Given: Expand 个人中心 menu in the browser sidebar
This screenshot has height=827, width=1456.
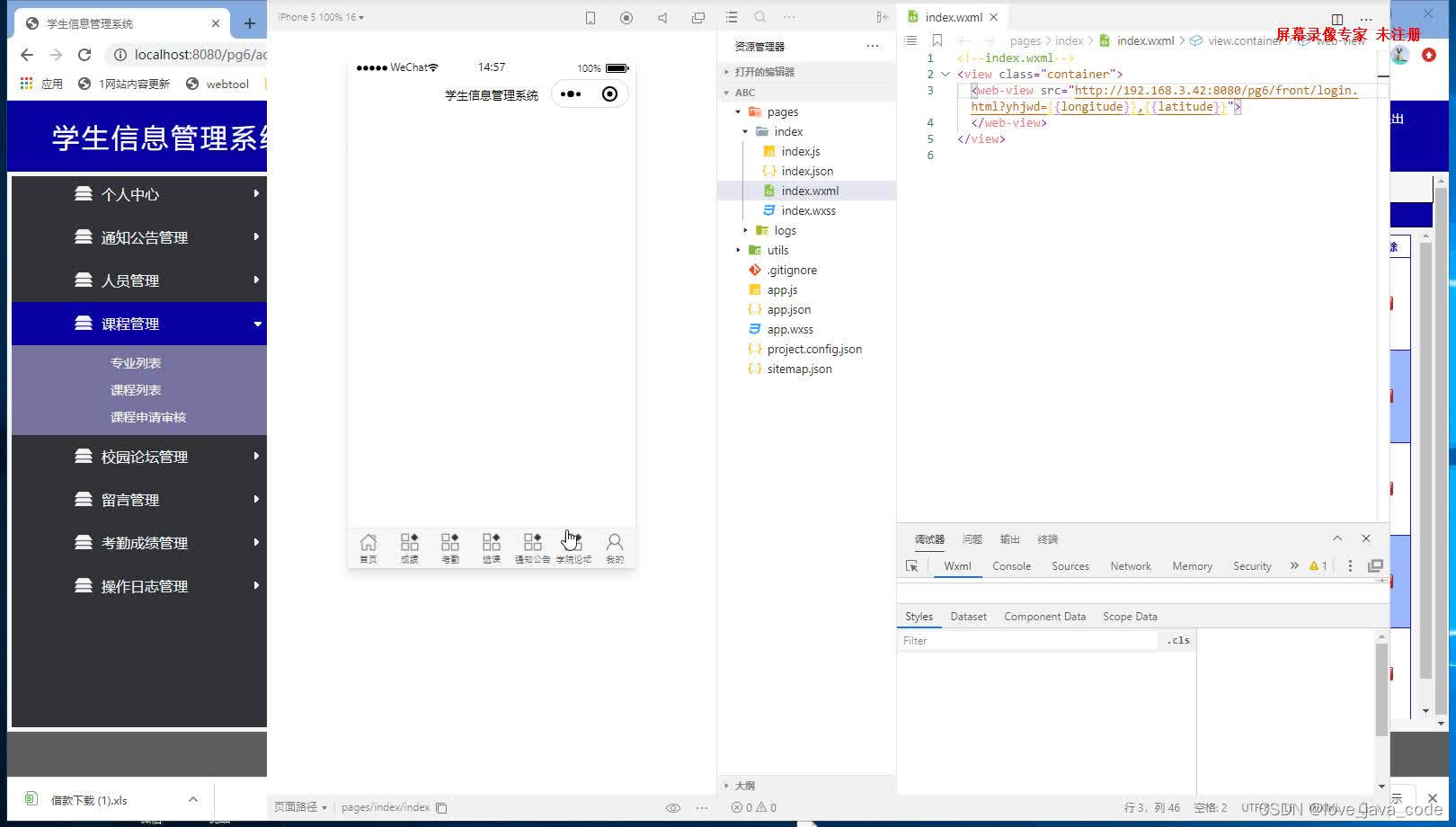Looking at the screenshot, I should [x=139, y=194].
